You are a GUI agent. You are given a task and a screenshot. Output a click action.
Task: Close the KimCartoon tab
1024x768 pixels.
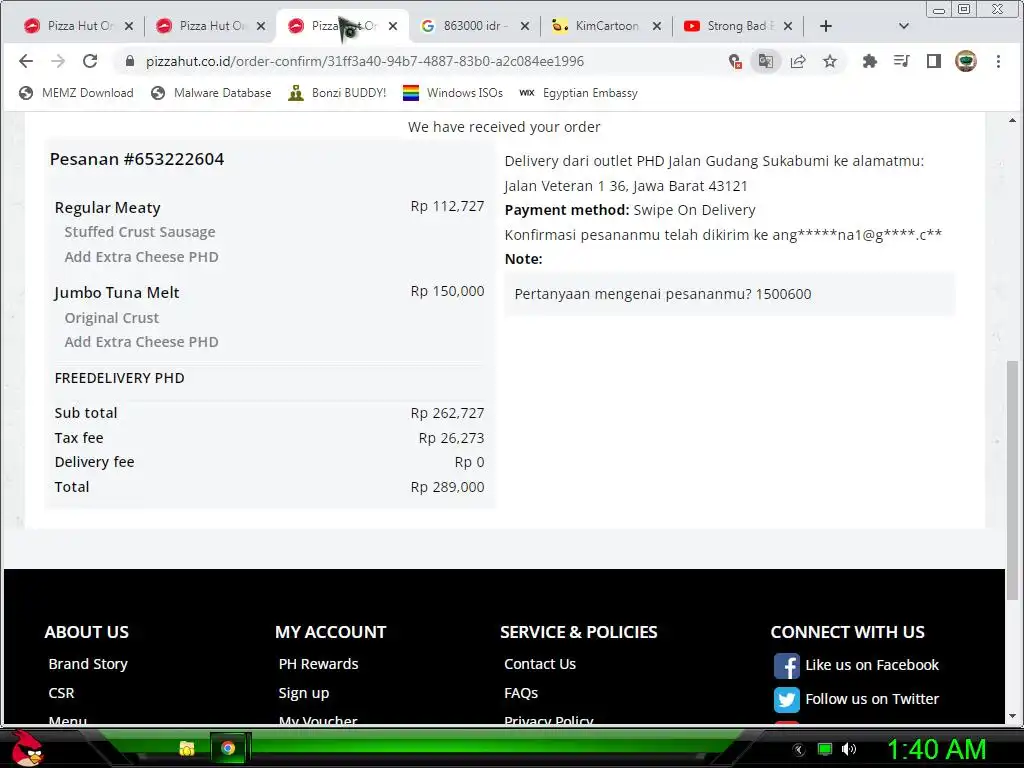point(656,26)
